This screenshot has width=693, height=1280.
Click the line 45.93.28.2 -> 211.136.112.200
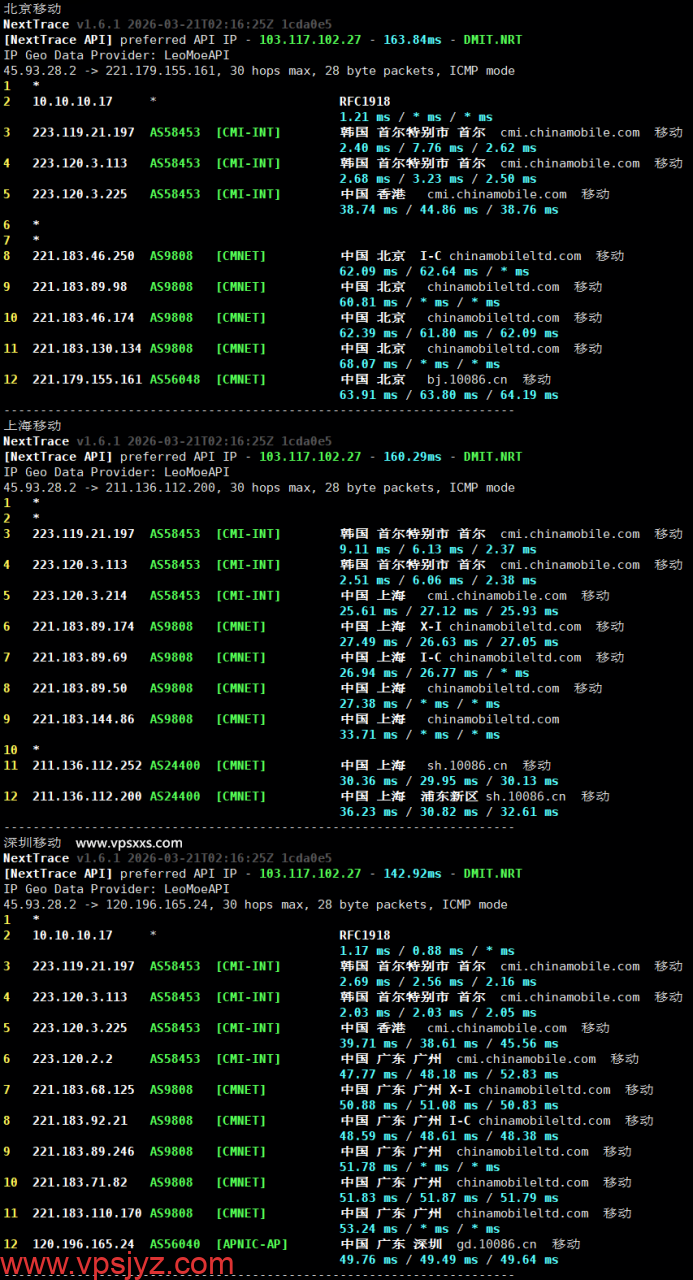tap(259, 488)
